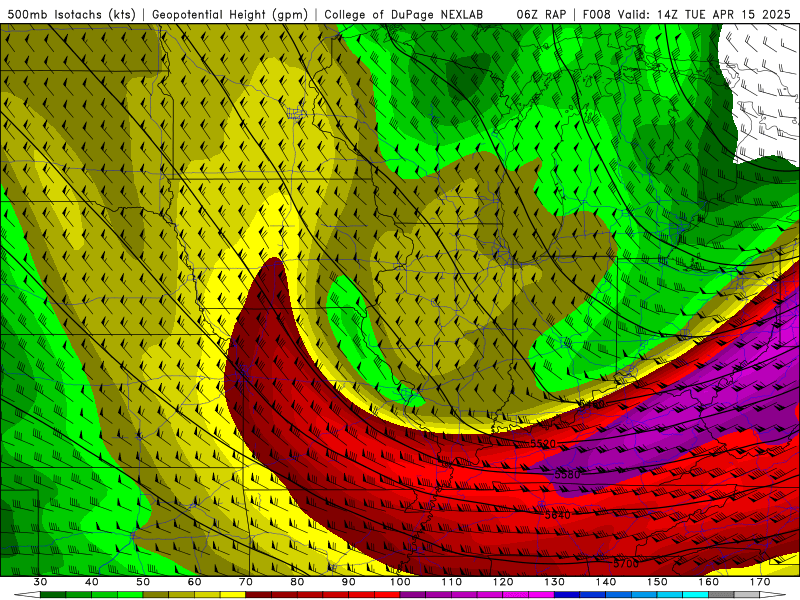The width and height of the screenshot is (800, 600).
Task: Click the 160 value on the color scale
Action: pyautogui.click(x=709, y=582)
